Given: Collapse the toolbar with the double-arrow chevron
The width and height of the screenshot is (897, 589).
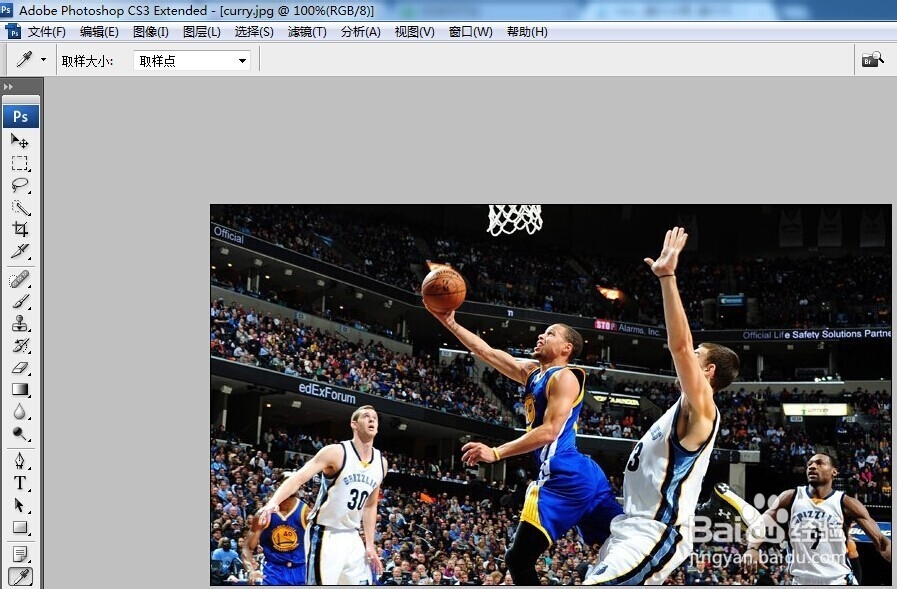Looking at the screenshot, I should [10, 85].
